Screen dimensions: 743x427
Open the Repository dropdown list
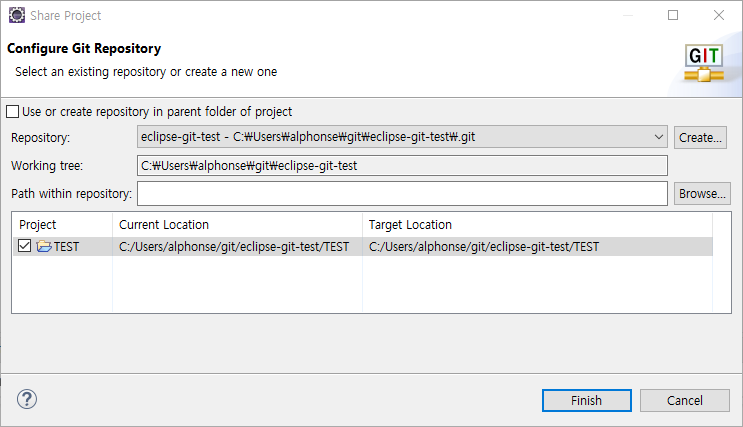[658, 137]
